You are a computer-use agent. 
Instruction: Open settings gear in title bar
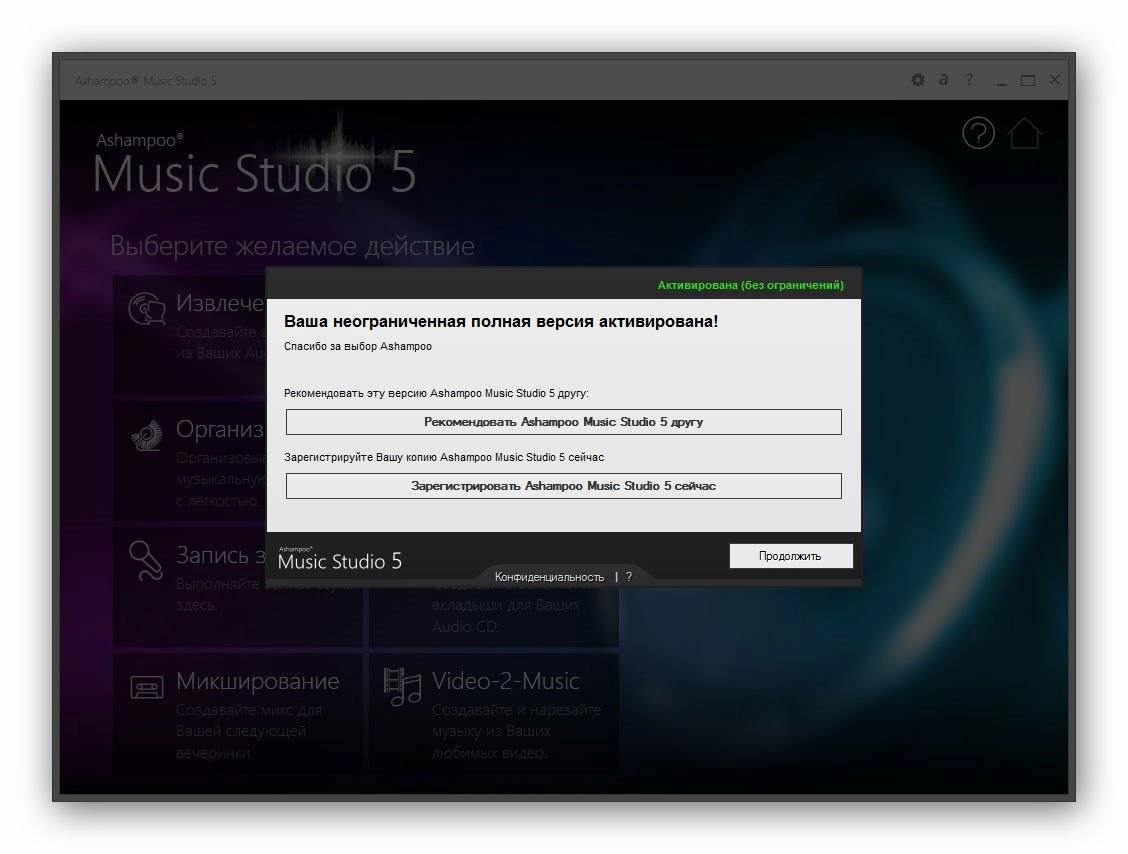918,80
